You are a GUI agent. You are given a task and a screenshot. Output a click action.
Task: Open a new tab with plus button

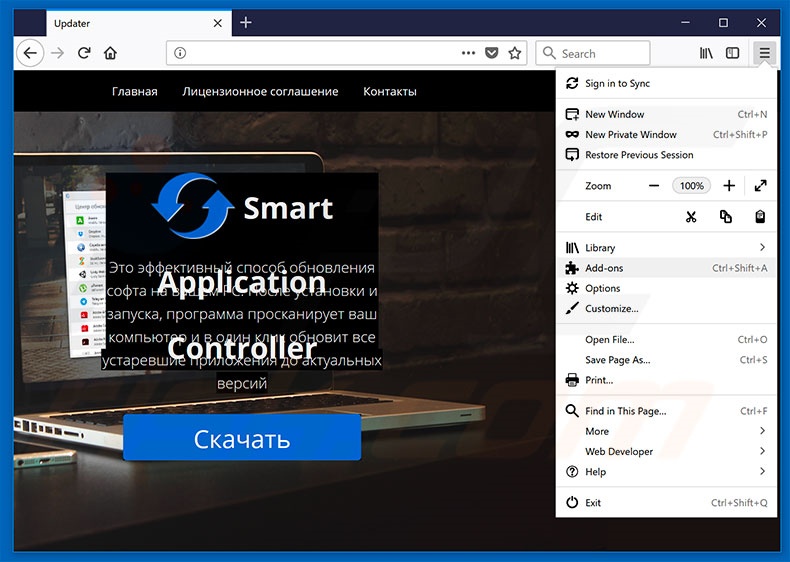tap(246, 22)
